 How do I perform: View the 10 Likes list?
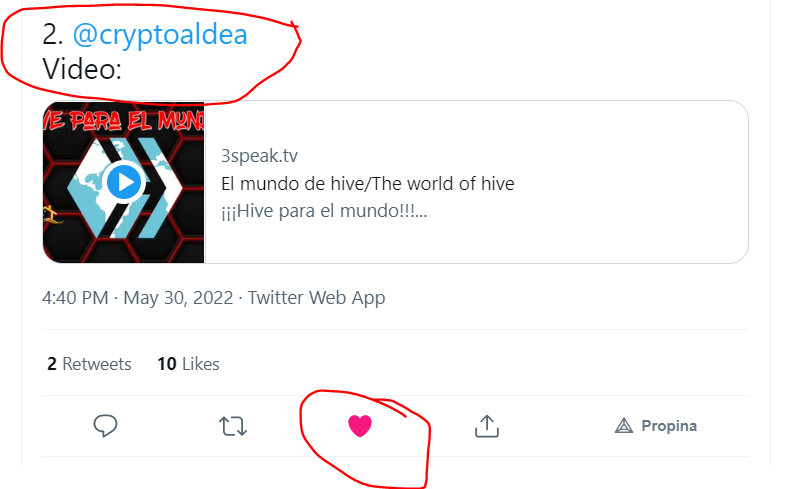(188, 364)
